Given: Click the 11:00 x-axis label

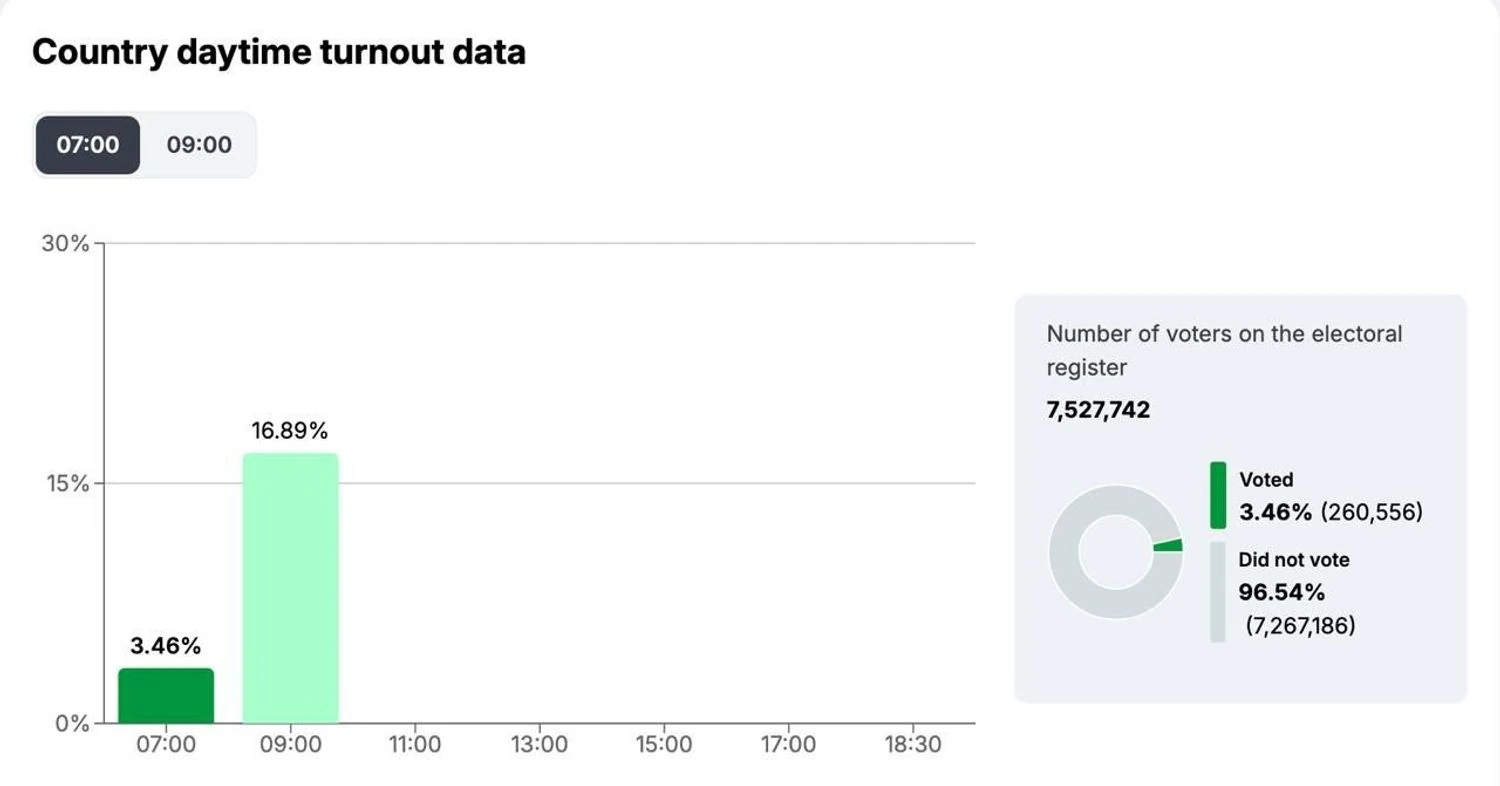Looking at the screenshot, I should [x=415, y=745].
